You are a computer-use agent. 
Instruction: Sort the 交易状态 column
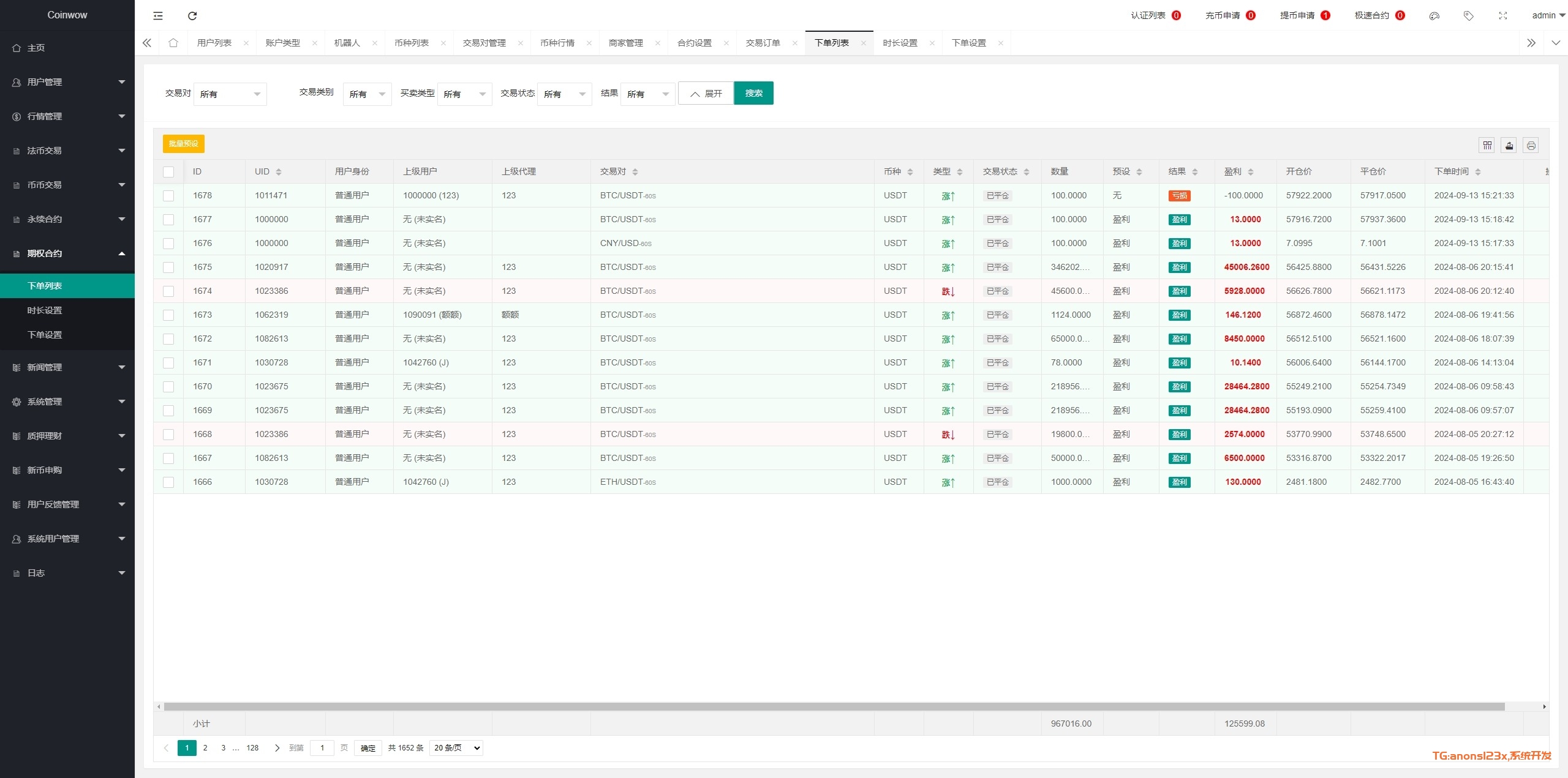coord(1027,172)
